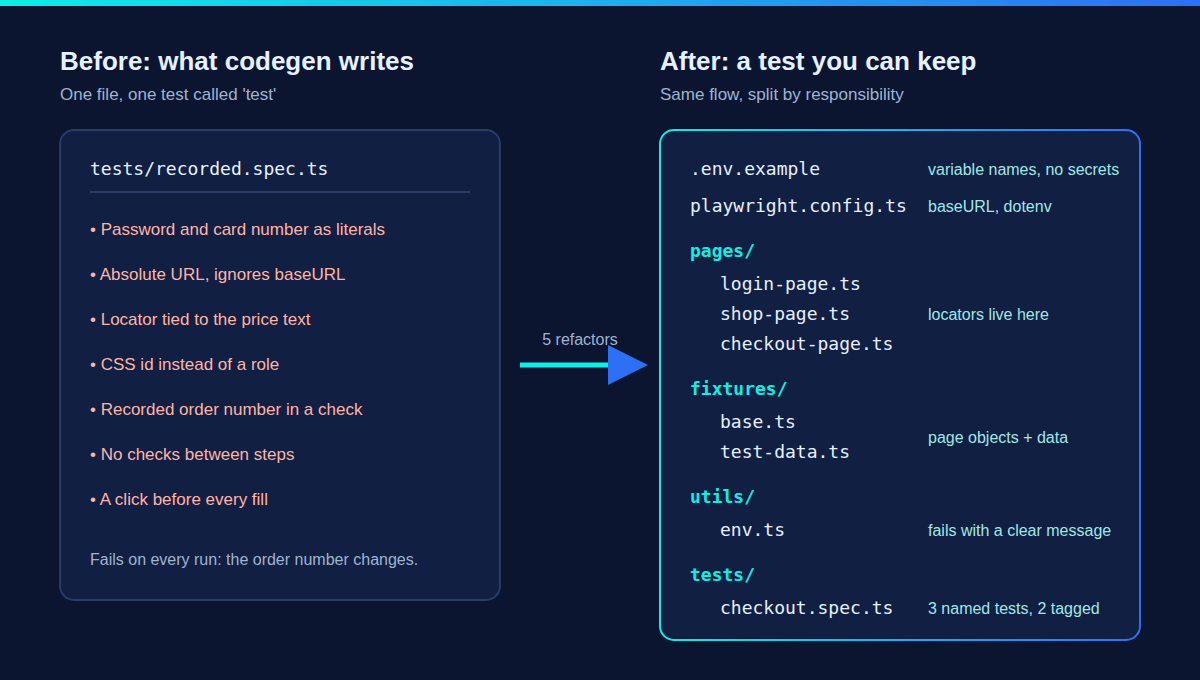Click annotation 'variable names, no secrets'

tap(1023, 170)
